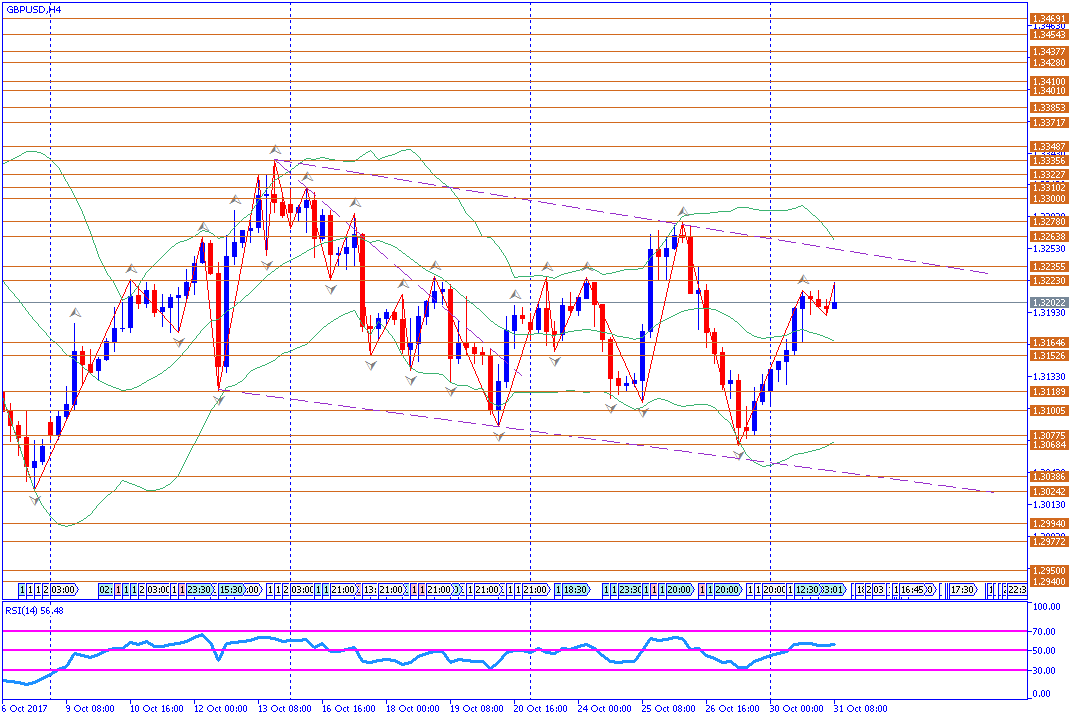Select the fractal arrow above the 25 Oct high
Image resolution: width=1080 pixels, height=720 pixels.
(683, 212)
